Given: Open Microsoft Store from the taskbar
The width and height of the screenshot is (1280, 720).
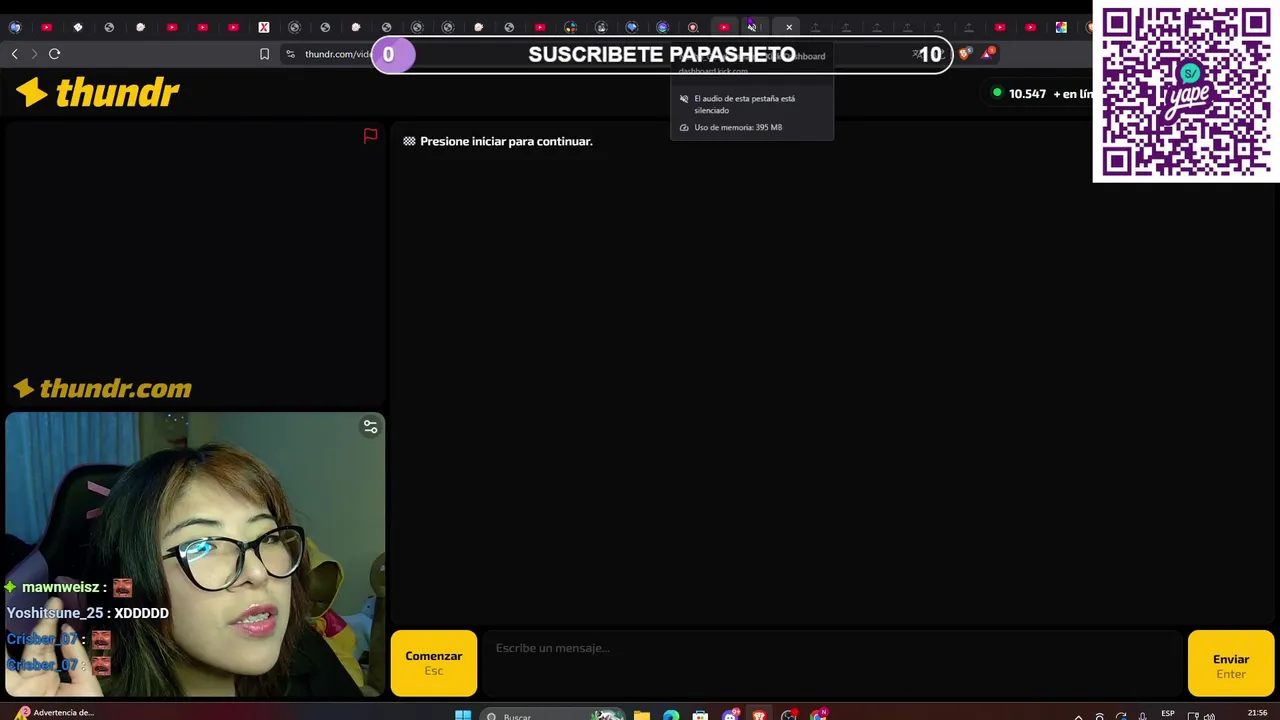Looking at the screenshot, I should tap(700, 715).
